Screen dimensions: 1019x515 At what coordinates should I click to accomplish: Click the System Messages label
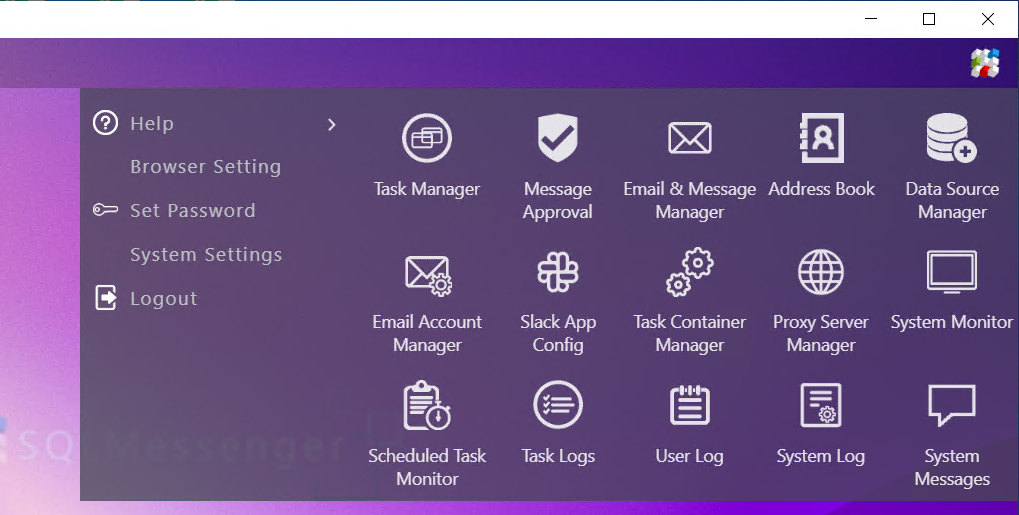pos(952,468)
